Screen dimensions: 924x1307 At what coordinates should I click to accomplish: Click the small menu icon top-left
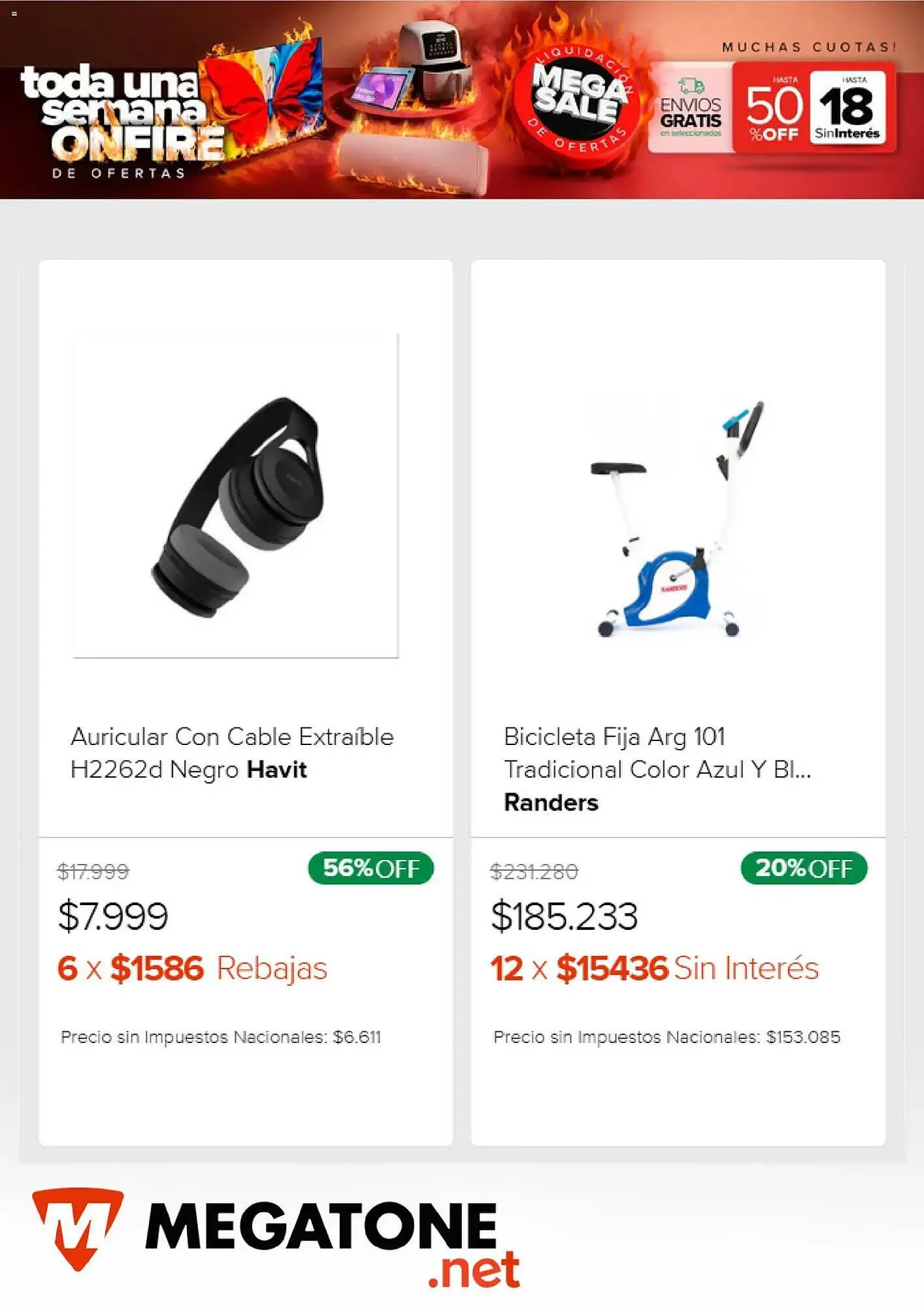point(14,13)
